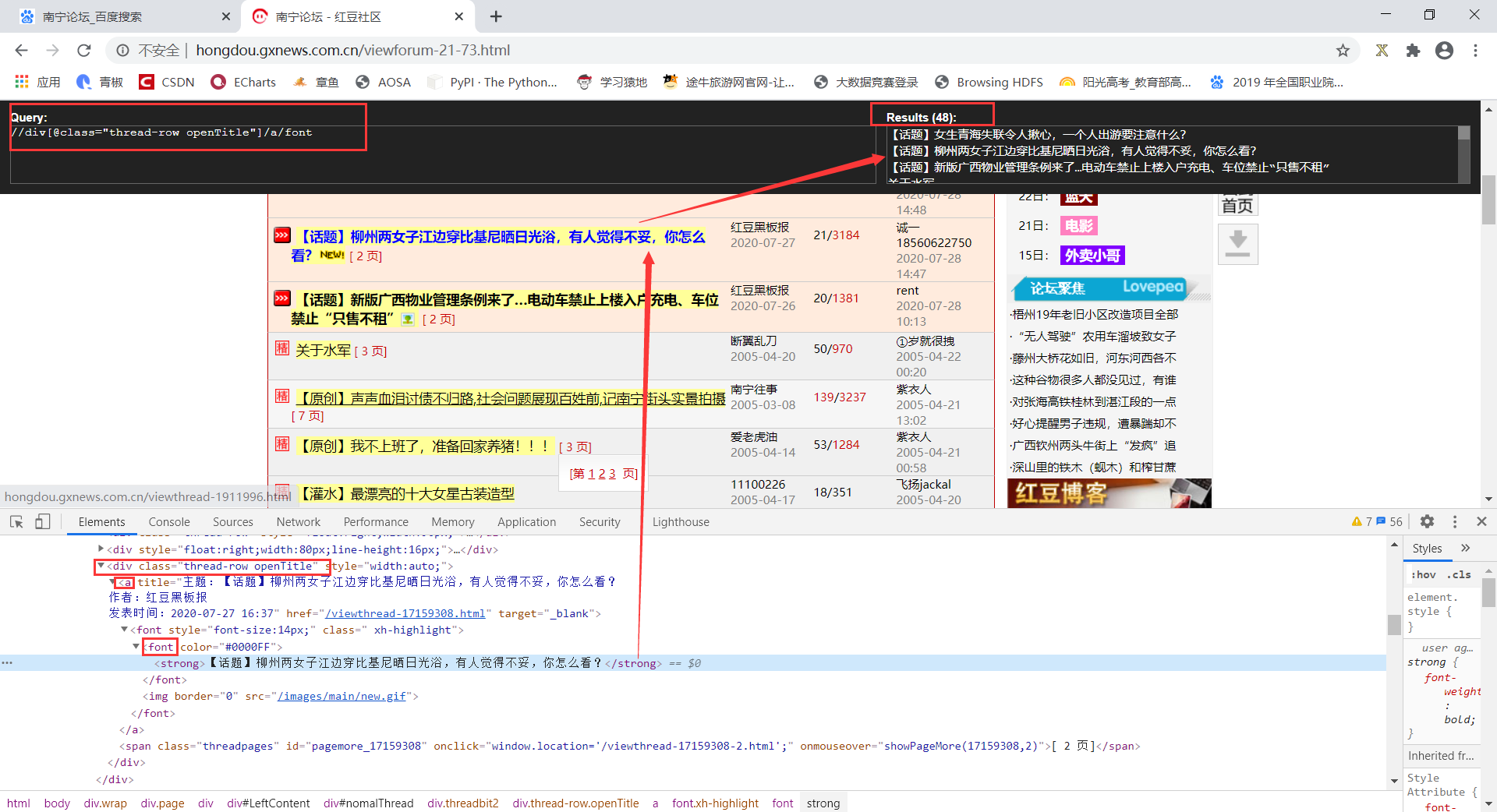Show more Styles pane tabs chevron
The image size is (1497, 812).
pyautogui.click(x=1465, y=548)
